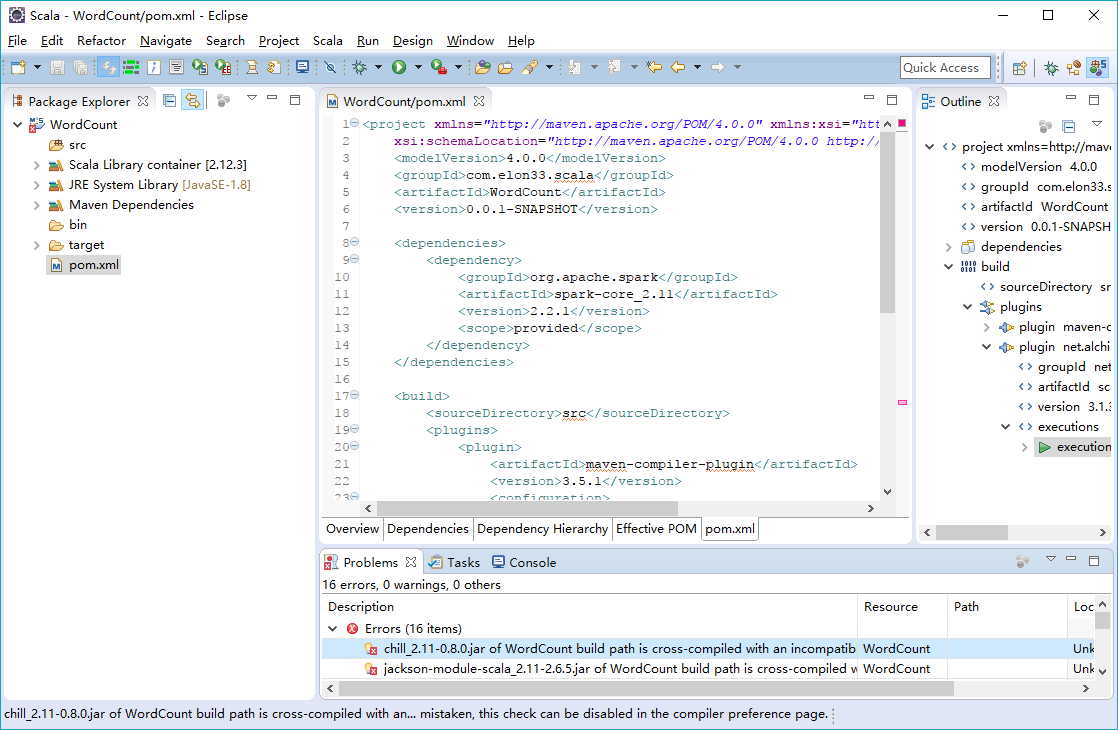Image resolution: width=1118 pixels, height=730 pixels.
Task: Collapse the WordCount project node
Action: pos(17,124)
